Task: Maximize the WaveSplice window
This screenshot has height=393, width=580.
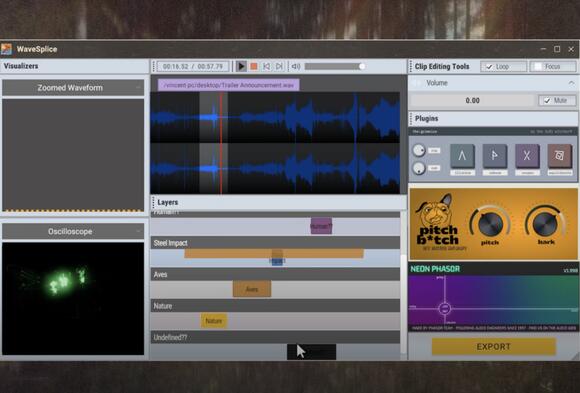Action: point(557,49)
